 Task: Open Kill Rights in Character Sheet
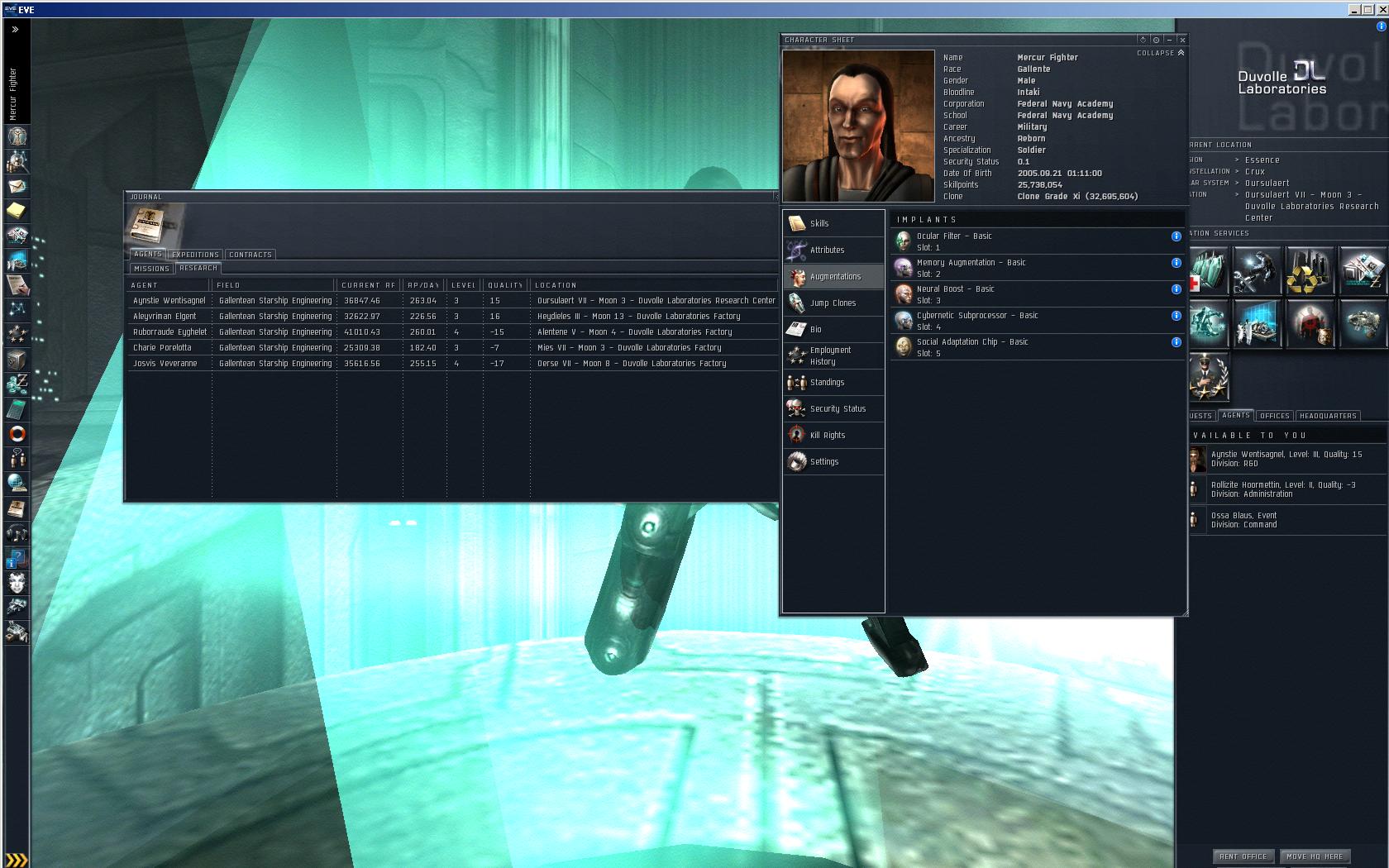pyautogui.click(x=833, y=435)
